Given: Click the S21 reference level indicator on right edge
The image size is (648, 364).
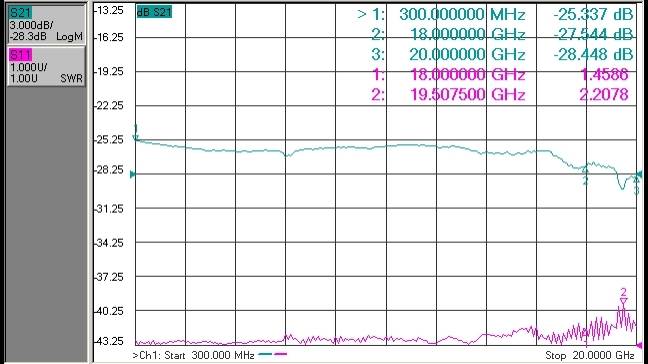Looking at the screenshot, I should (639, 174).
